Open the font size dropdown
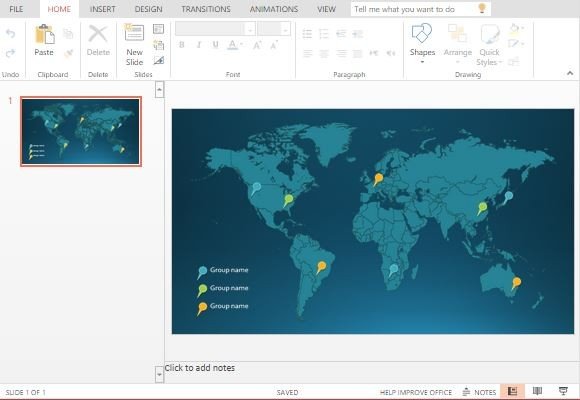 285,29
